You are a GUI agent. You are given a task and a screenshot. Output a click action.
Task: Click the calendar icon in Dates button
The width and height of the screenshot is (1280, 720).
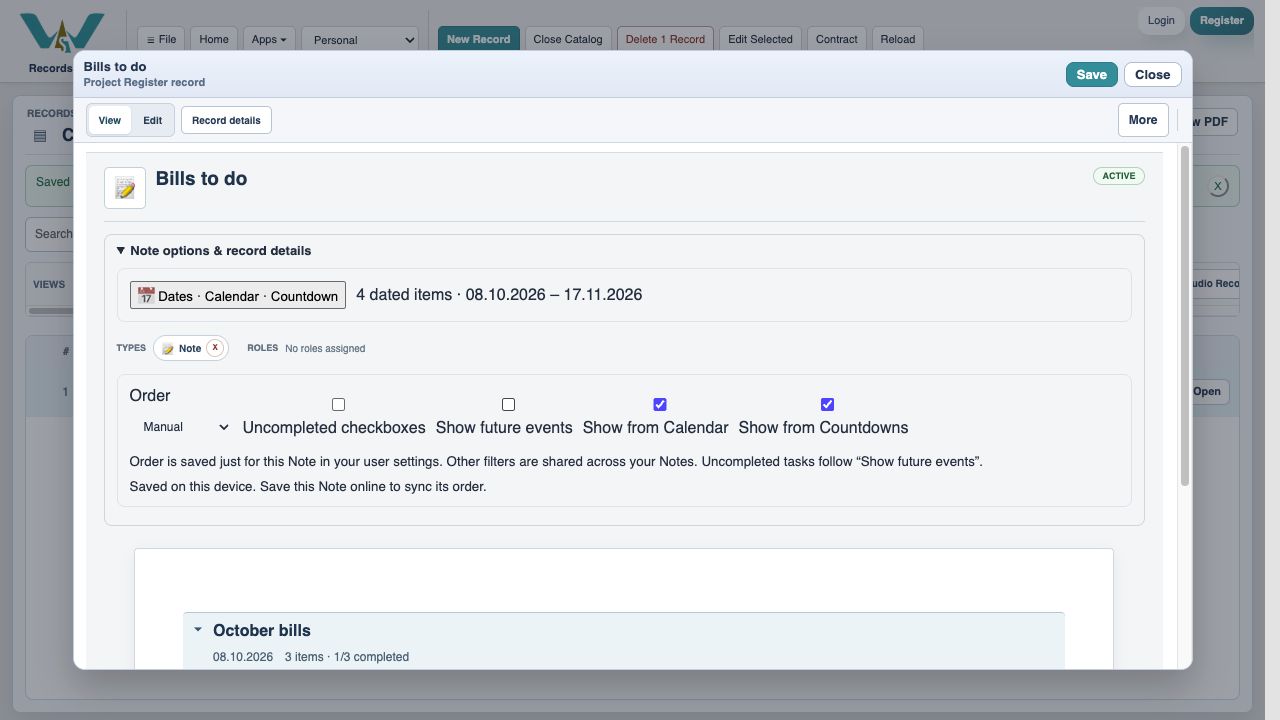(146, 295)
